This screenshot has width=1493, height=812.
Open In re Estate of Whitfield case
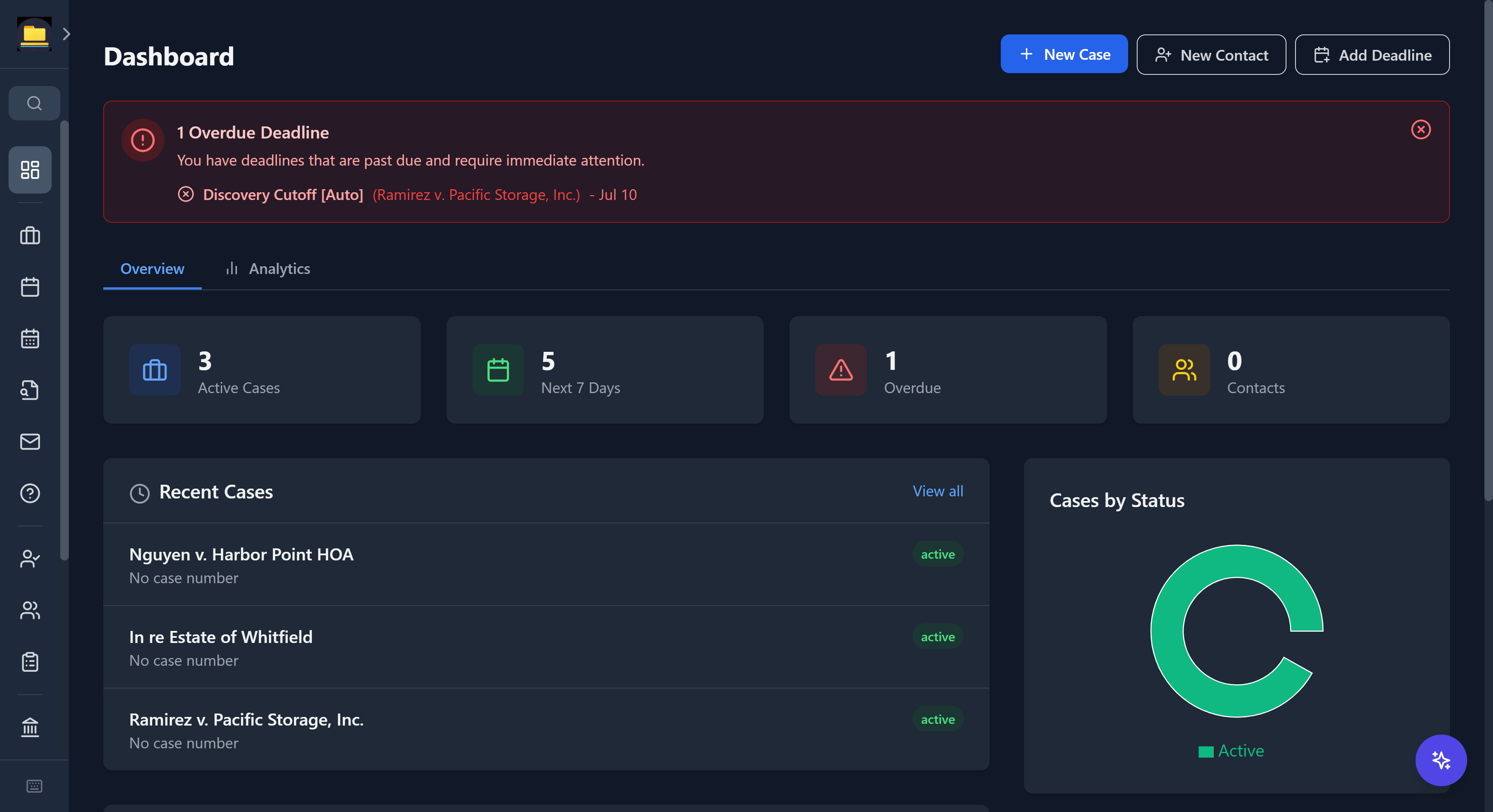(546, 648)
